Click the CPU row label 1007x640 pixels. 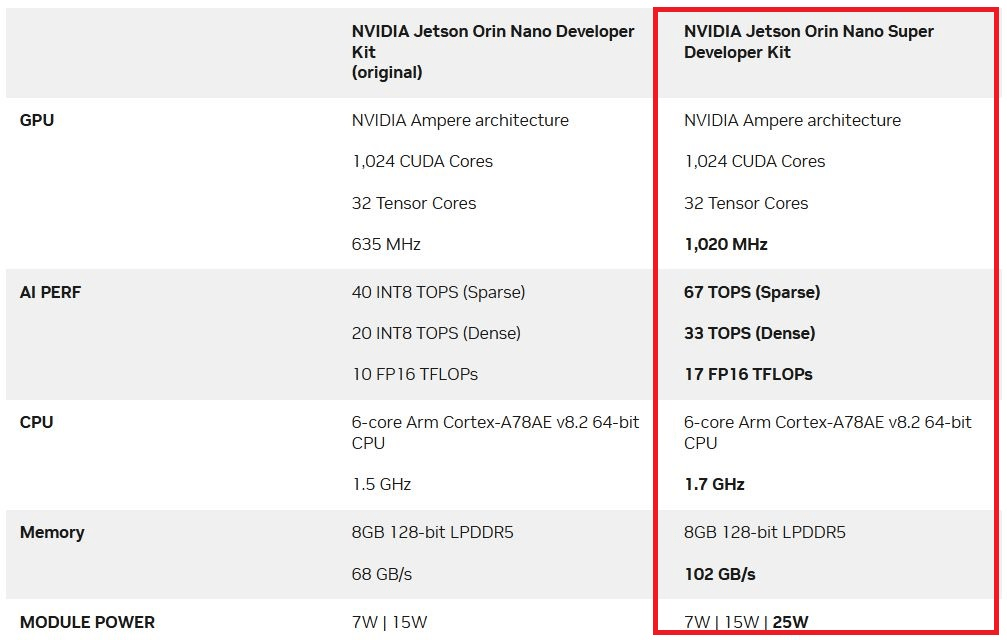(37, 422)
